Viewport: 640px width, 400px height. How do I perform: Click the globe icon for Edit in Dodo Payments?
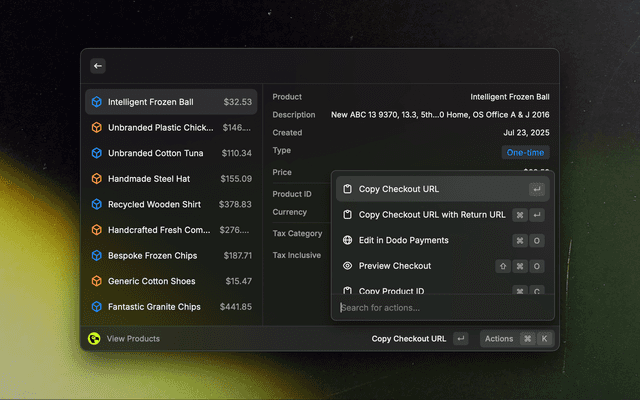pyautogui.click(x=347, y=240)
